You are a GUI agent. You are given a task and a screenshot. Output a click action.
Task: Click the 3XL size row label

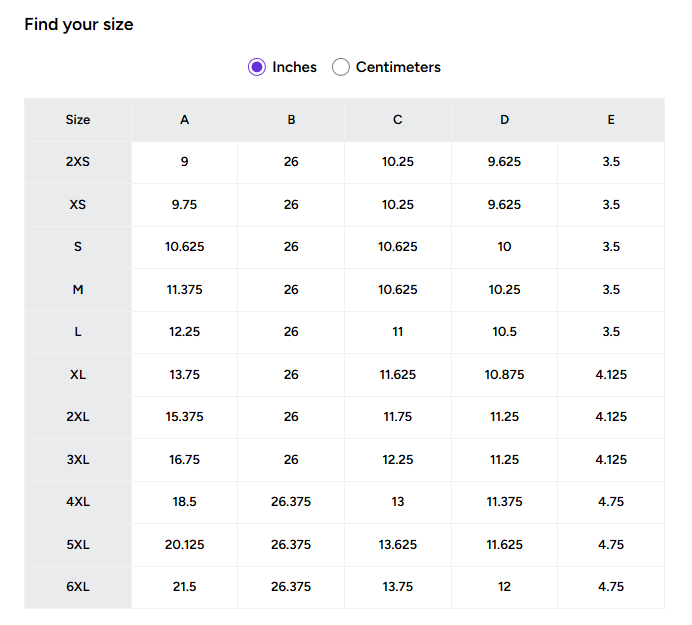(x=78, y=460)
